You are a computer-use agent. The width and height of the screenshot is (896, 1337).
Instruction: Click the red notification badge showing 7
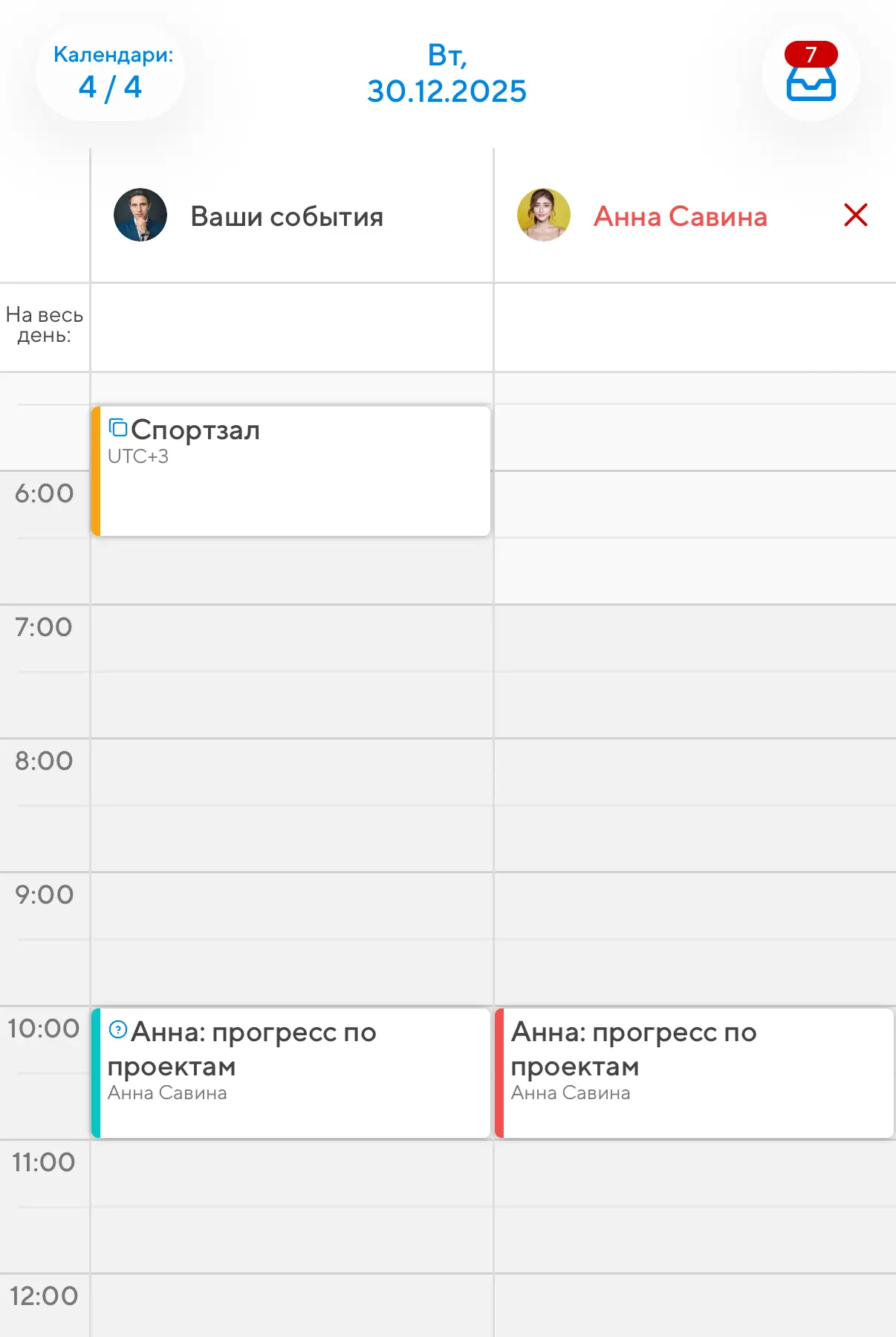[x=811, y=54]
